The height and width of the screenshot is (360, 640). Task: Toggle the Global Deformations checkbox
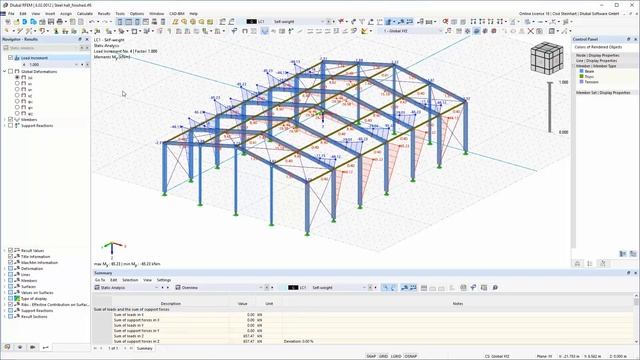11,71
